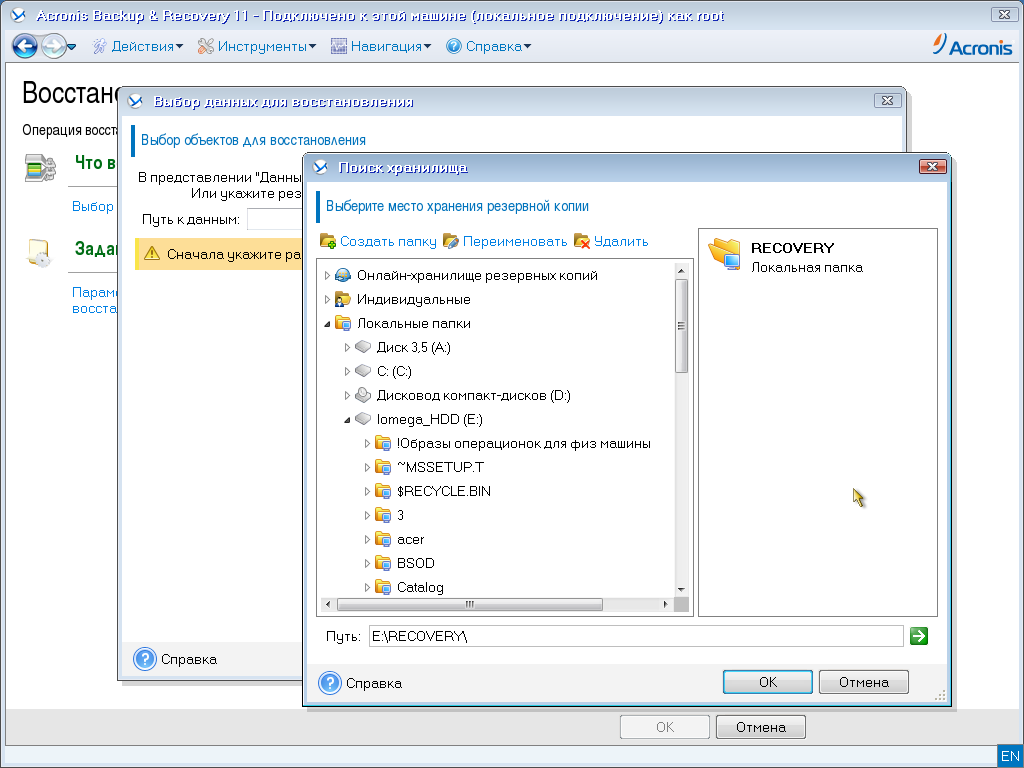This screenshot has height=768, width=1024.
Task: Click Удалить link
Action: click(621, 242)
